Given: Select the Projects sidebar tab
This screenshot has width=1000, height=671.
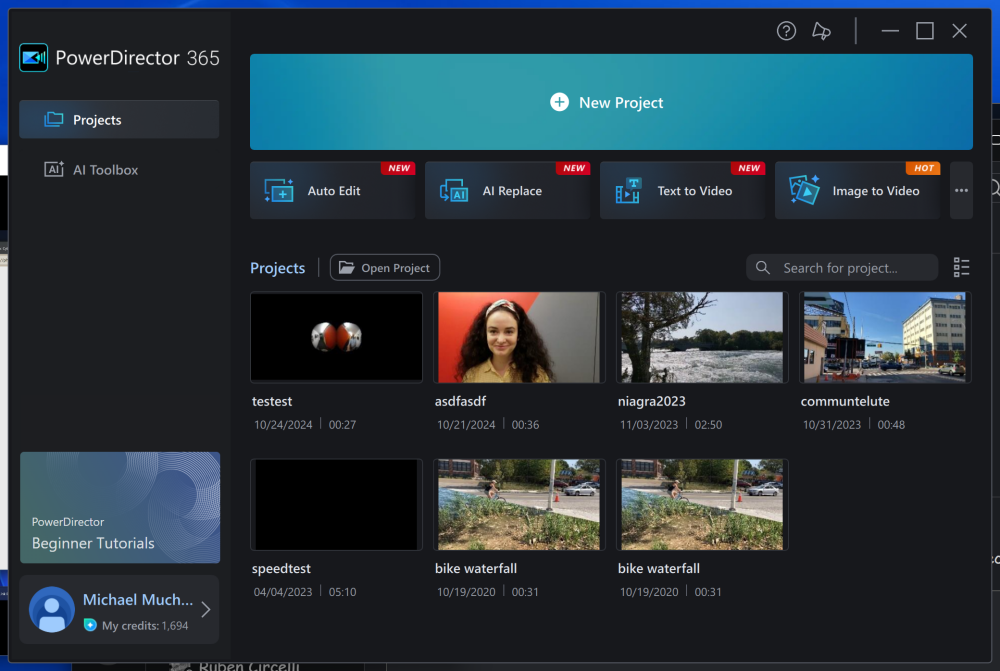Looking at the screenshot, I should pyautogui.click(x=119, y=119).
